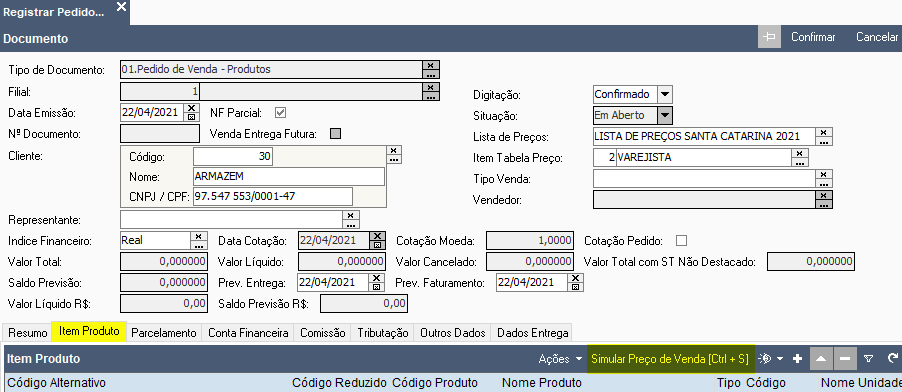Screen dimensions: 902x392
Task: Open the Filial lookup (...) button
Action: click(431, 96)
